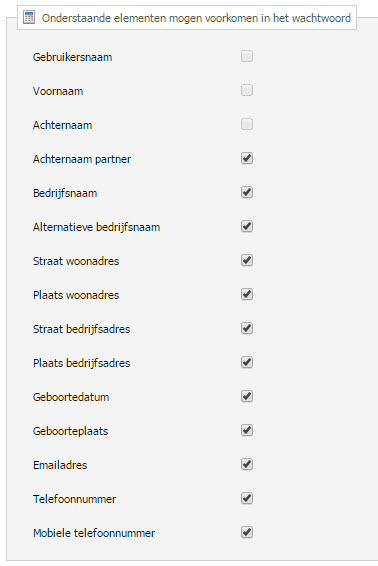The width and height of the screenshot is (378, 566).
Task: Toggle the Straat woonadres checkbox
Action: 247,260
